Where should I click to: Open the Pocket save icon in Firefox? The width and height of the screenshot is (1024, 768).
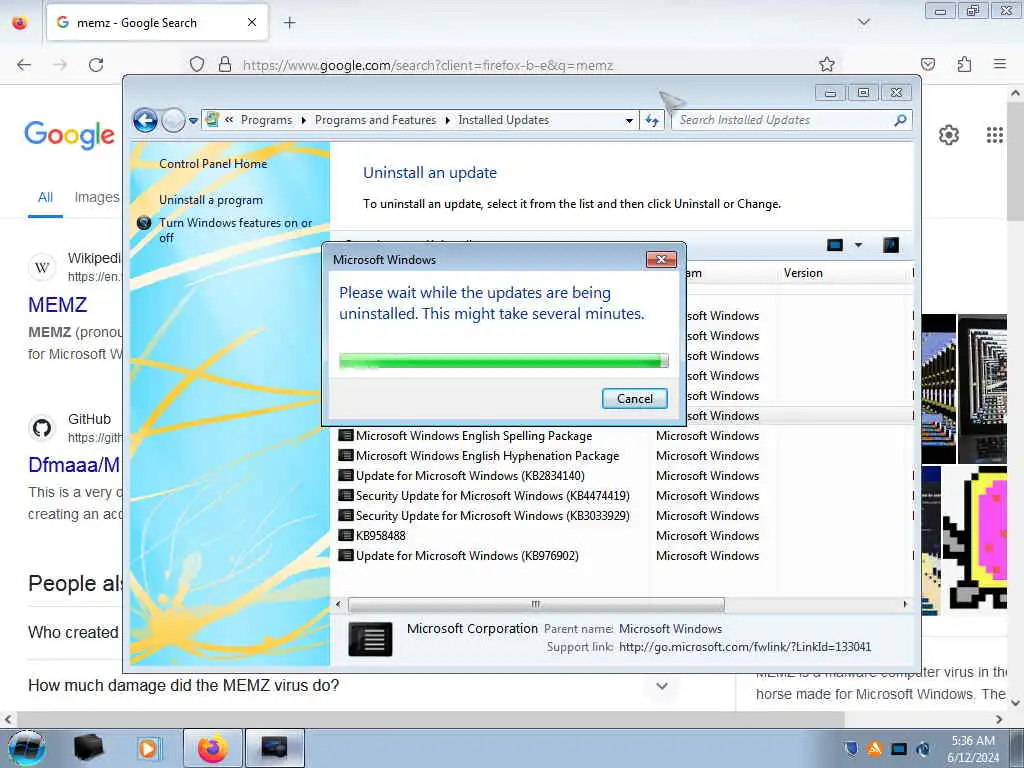point(928,64)
